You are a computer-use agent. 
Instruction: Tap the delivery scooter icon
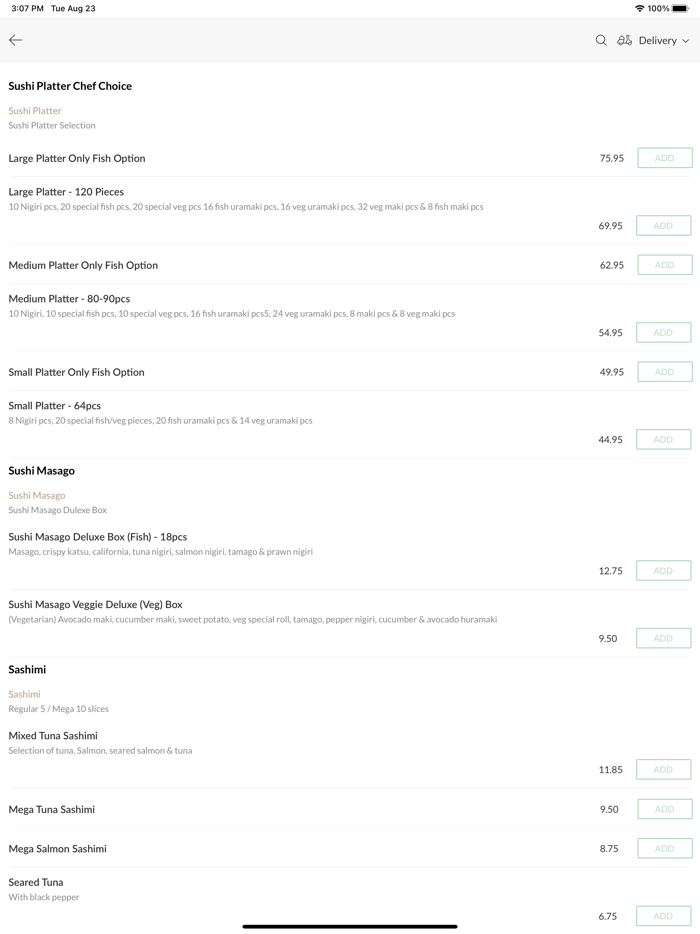(x=624, y=41)
